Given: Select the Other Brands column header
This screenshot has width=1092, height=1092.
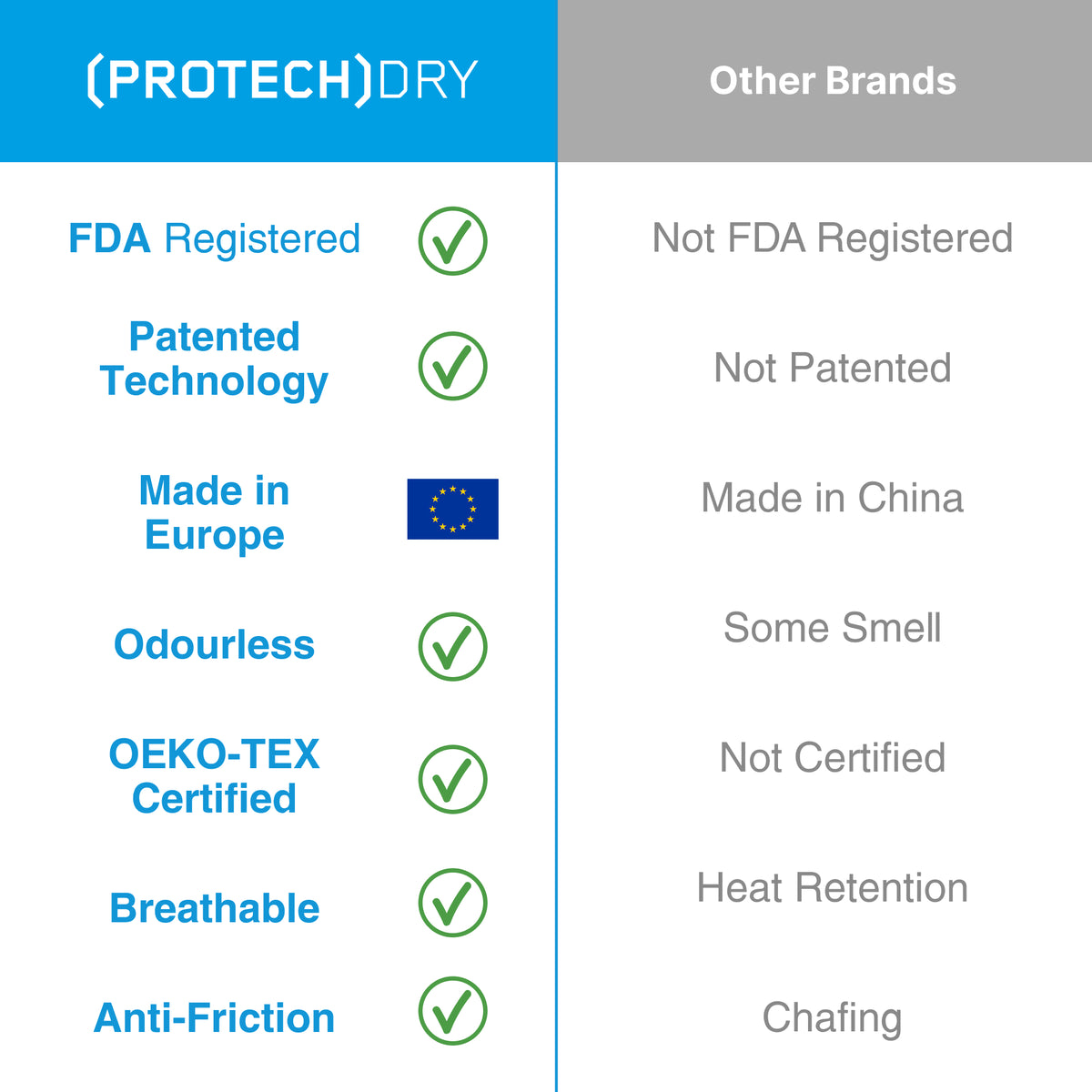Looking at the screenshot, I should tap(833, 81).
